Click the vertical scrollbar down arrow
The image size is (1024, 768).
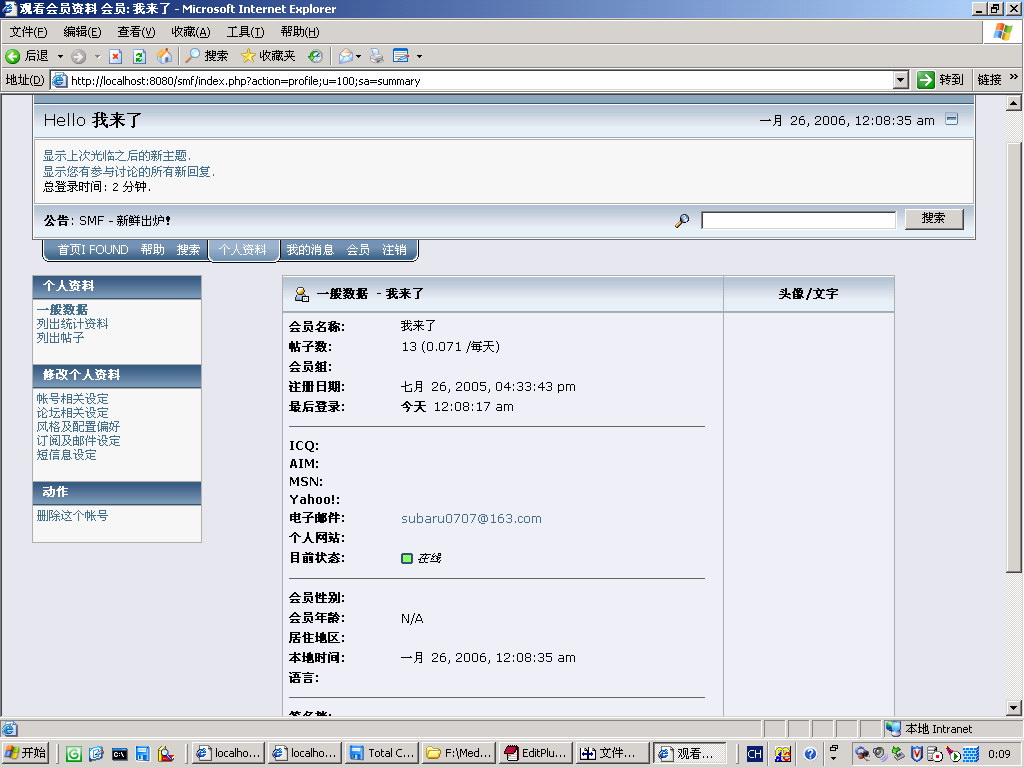tap(1014, 708)
